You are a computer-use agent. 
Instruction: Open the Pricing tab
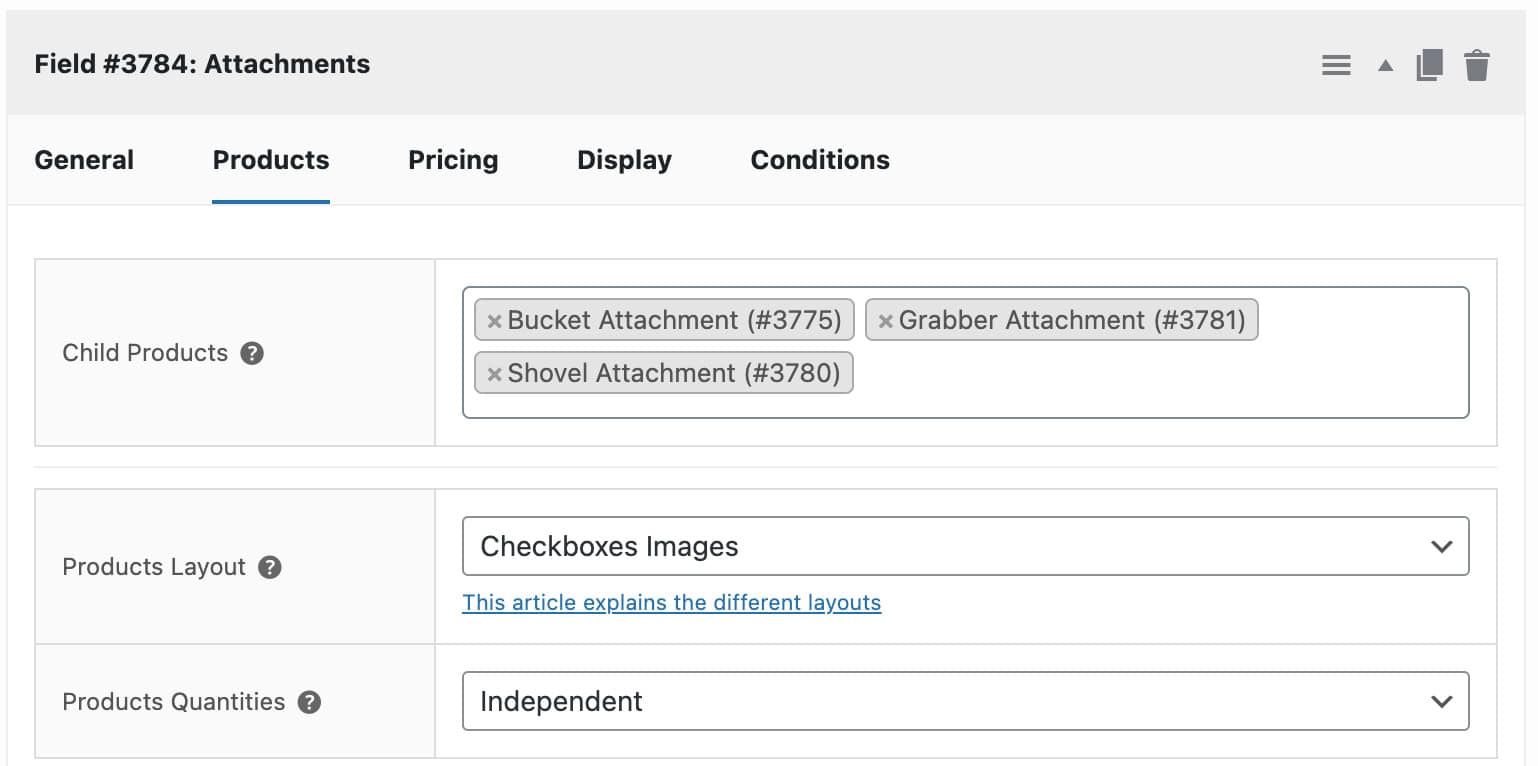[x=452, y=160]
